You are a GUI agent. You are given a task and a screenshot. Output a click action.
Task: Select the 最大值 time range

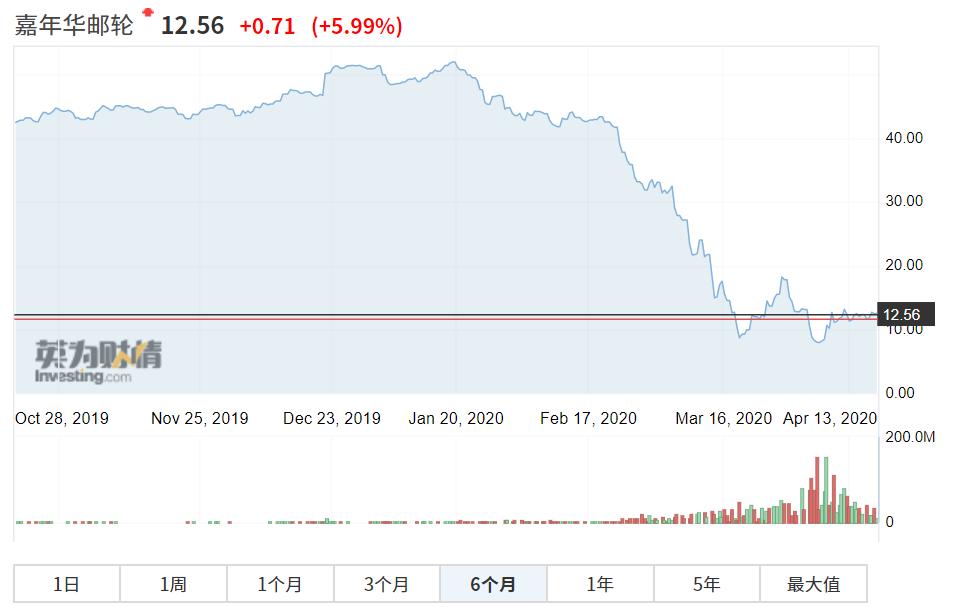point(813,584)
